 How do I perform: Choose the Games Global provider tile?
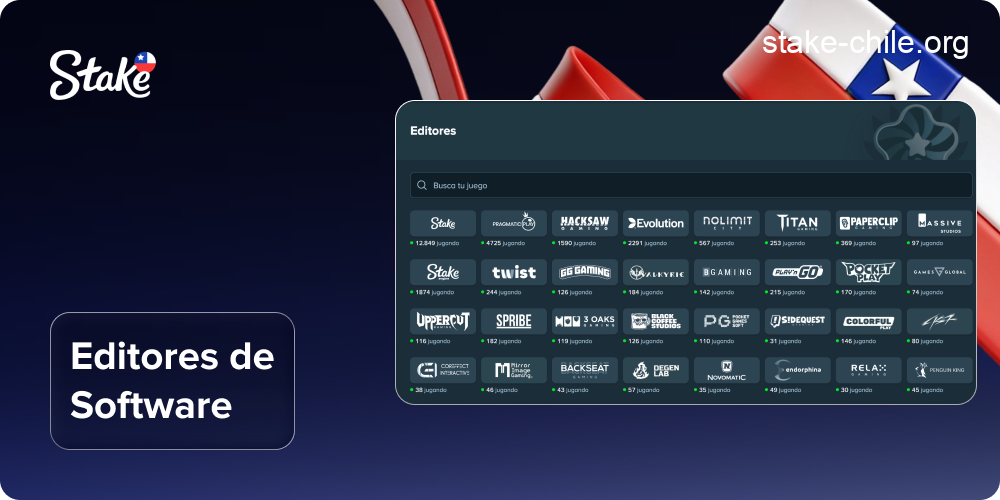click(940, 272)
